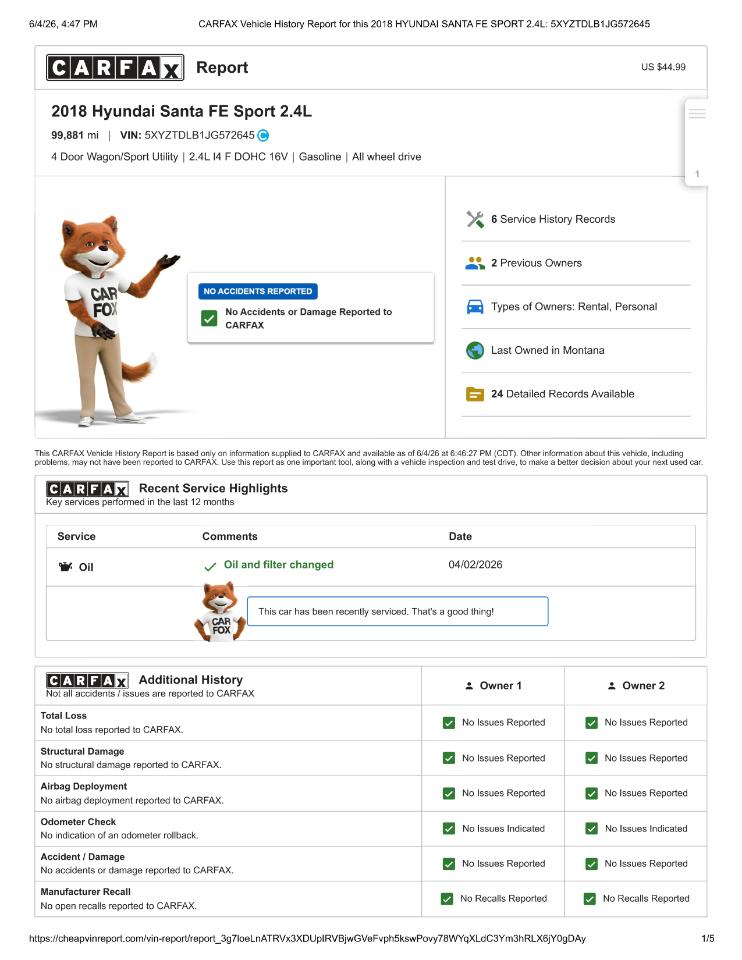Click the 2018 Hyundai Santa FE Sport title
Viewport: 742px width, 960px height.
pos(181,111)
